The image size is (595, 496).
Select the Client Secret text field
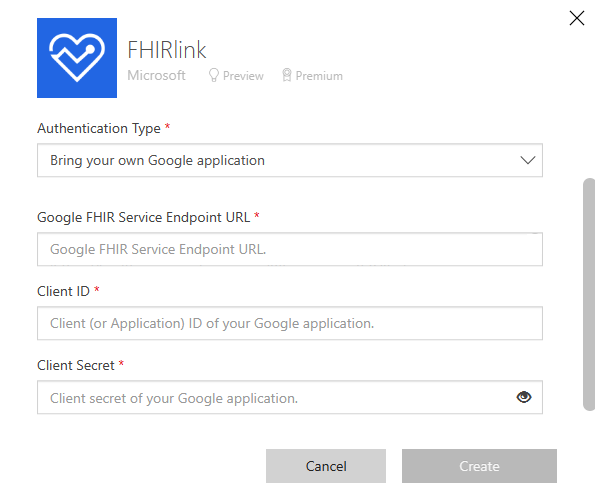coord(290,397)
